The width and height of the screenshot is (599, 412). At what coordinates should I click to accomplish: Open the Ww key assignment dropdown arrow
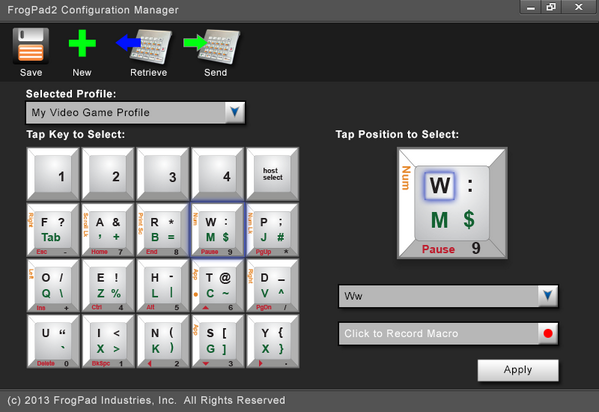548,295
